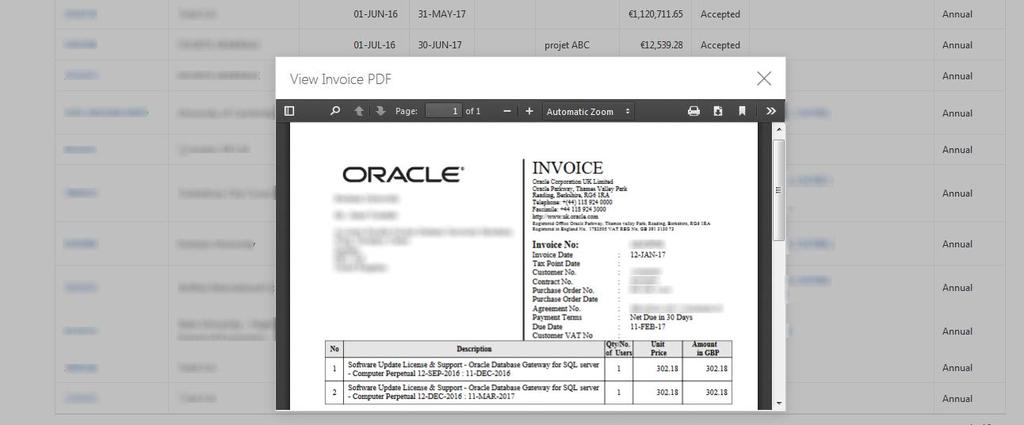
Task: Click line 1 description ending 11-DEC-2016
Action: coord(473,370)
